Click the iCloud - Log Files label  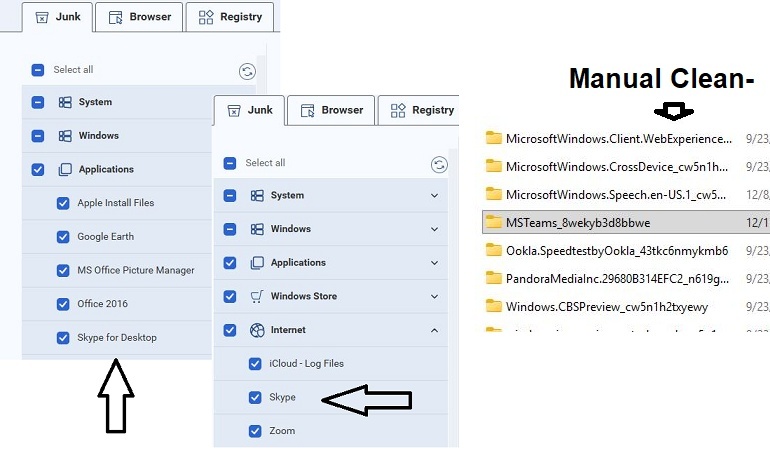coord(306,364)
